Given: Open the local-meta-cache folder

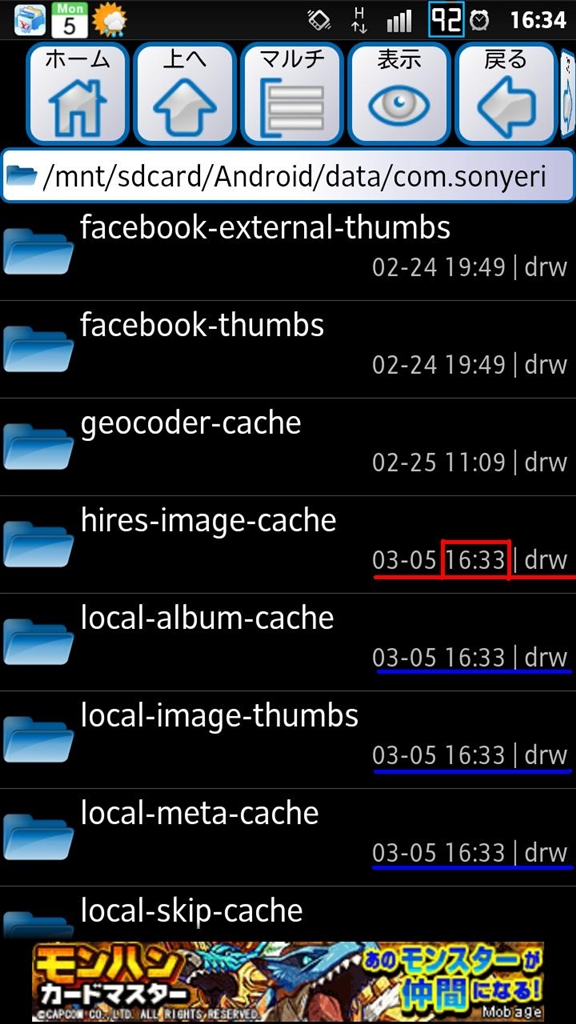Looking at the screenshot, I should pos(288,837).
